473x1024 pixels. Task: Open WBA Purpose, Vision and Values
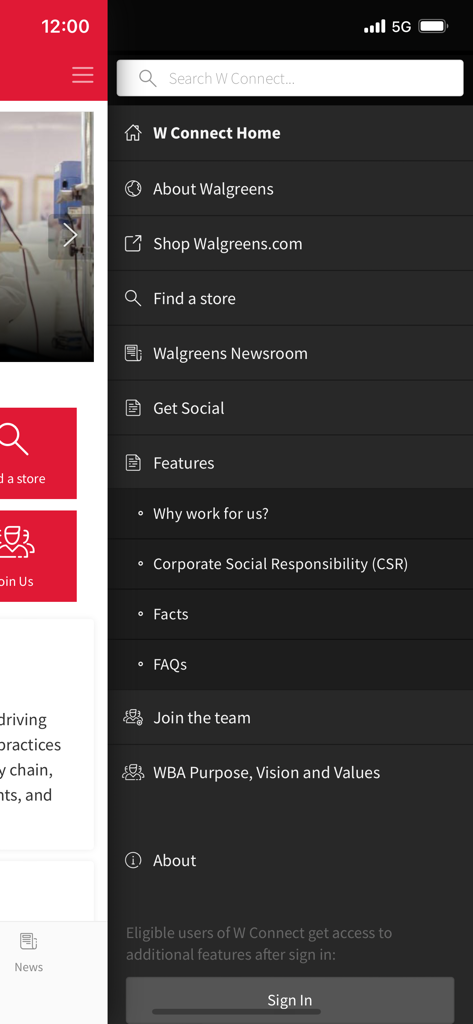(290, 773)
